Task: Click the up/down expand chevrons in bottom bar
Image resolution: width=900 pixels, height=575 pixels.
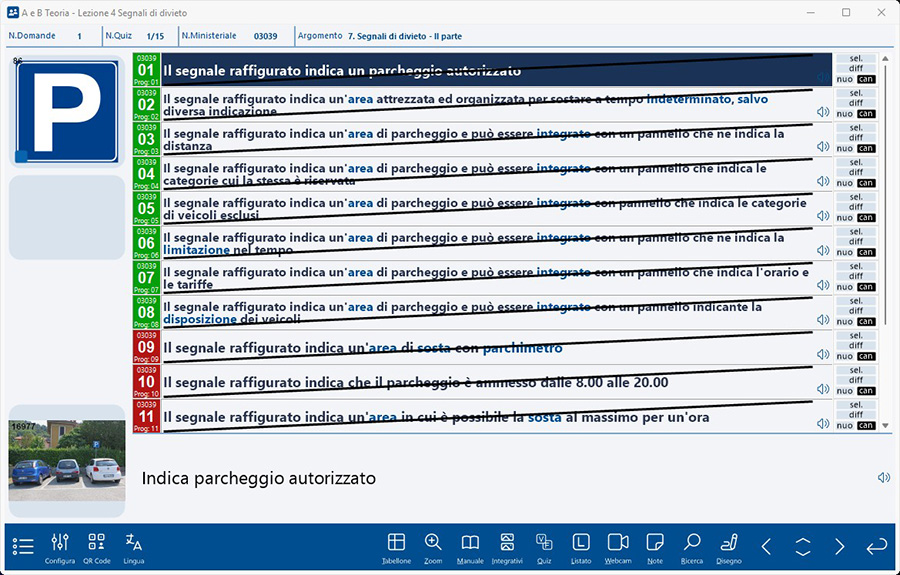Action: point(803,546)
